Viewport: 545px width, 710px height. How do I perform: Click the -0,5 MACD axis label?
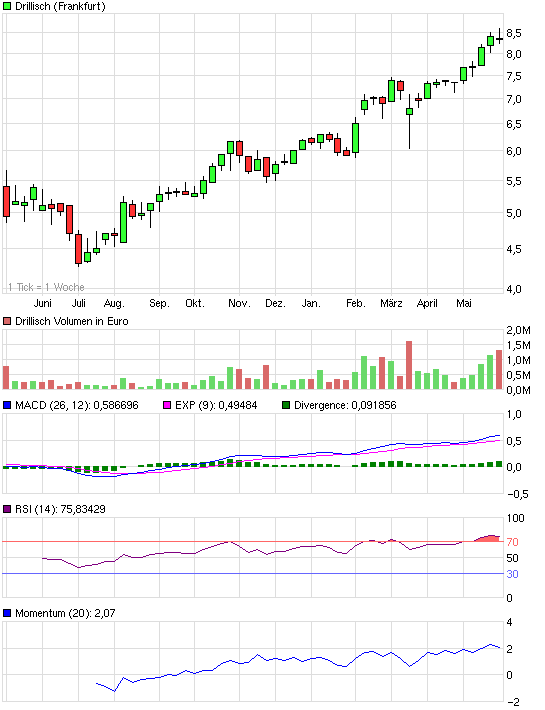tap(517, 494)
